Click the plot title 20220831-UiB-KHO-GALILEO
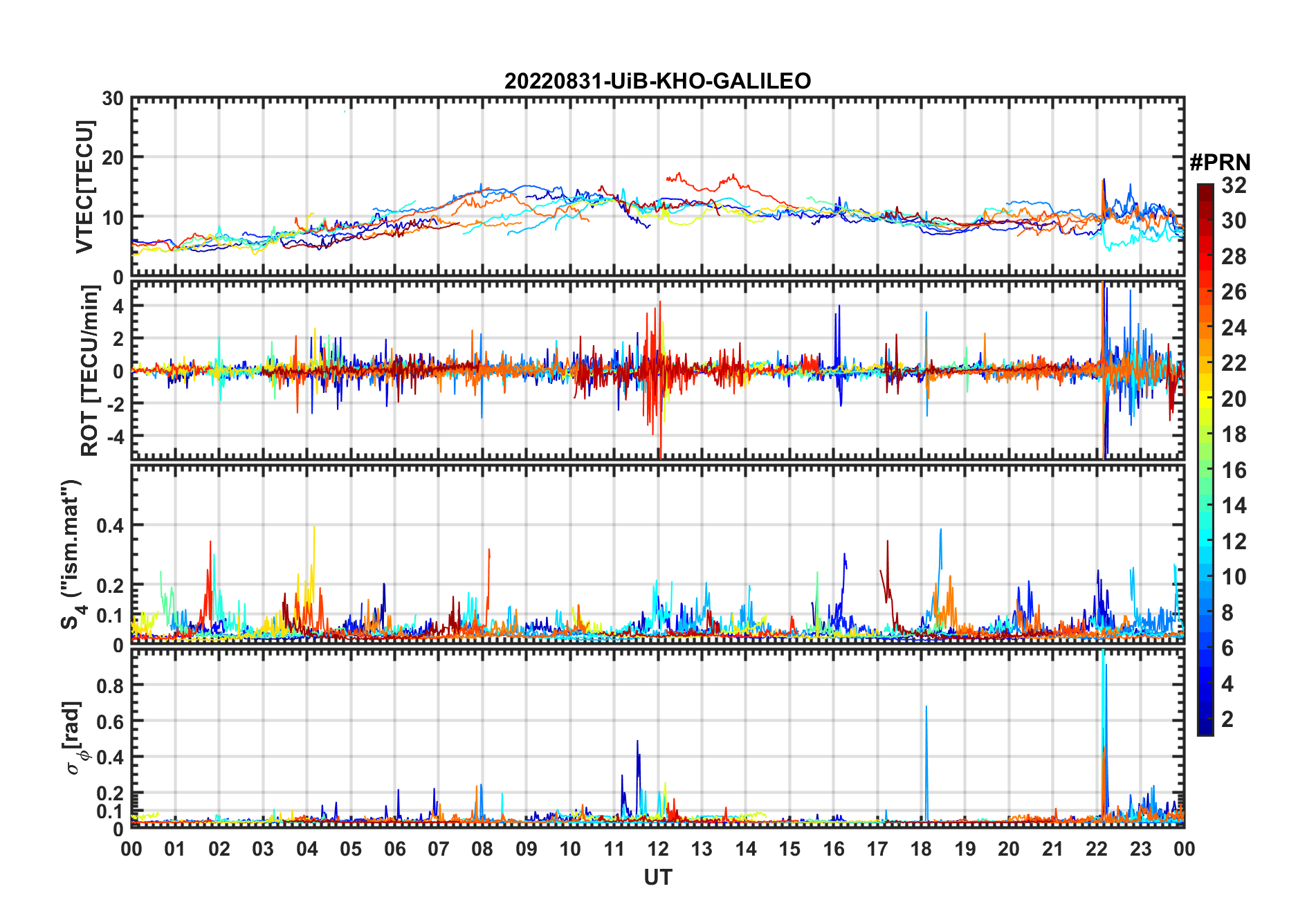This screenshot has height=920, width=1316. click(x=657, y=81)
